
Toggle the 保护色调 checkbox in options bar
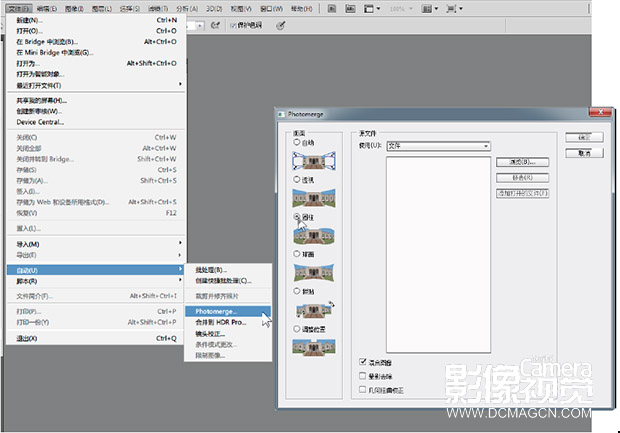pyautogui.click(x=233, y=25)
